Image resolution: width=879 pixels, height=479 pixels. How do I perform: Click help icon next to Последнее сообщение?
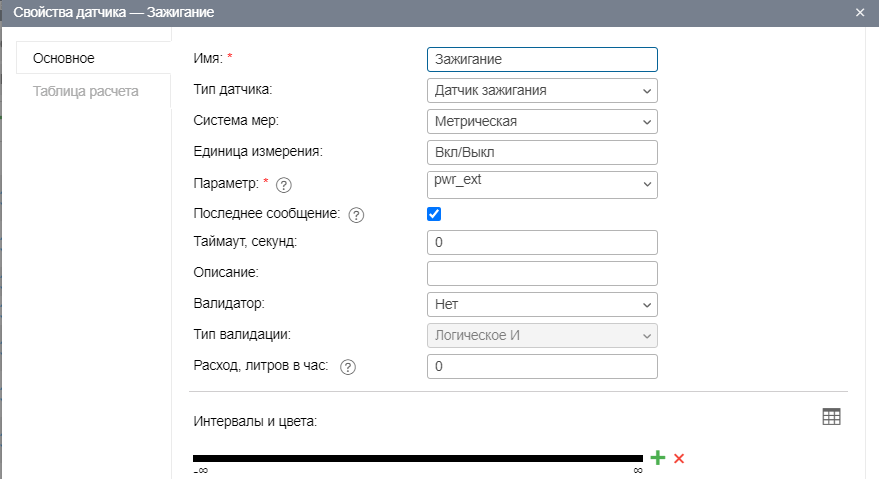[357, 214]
